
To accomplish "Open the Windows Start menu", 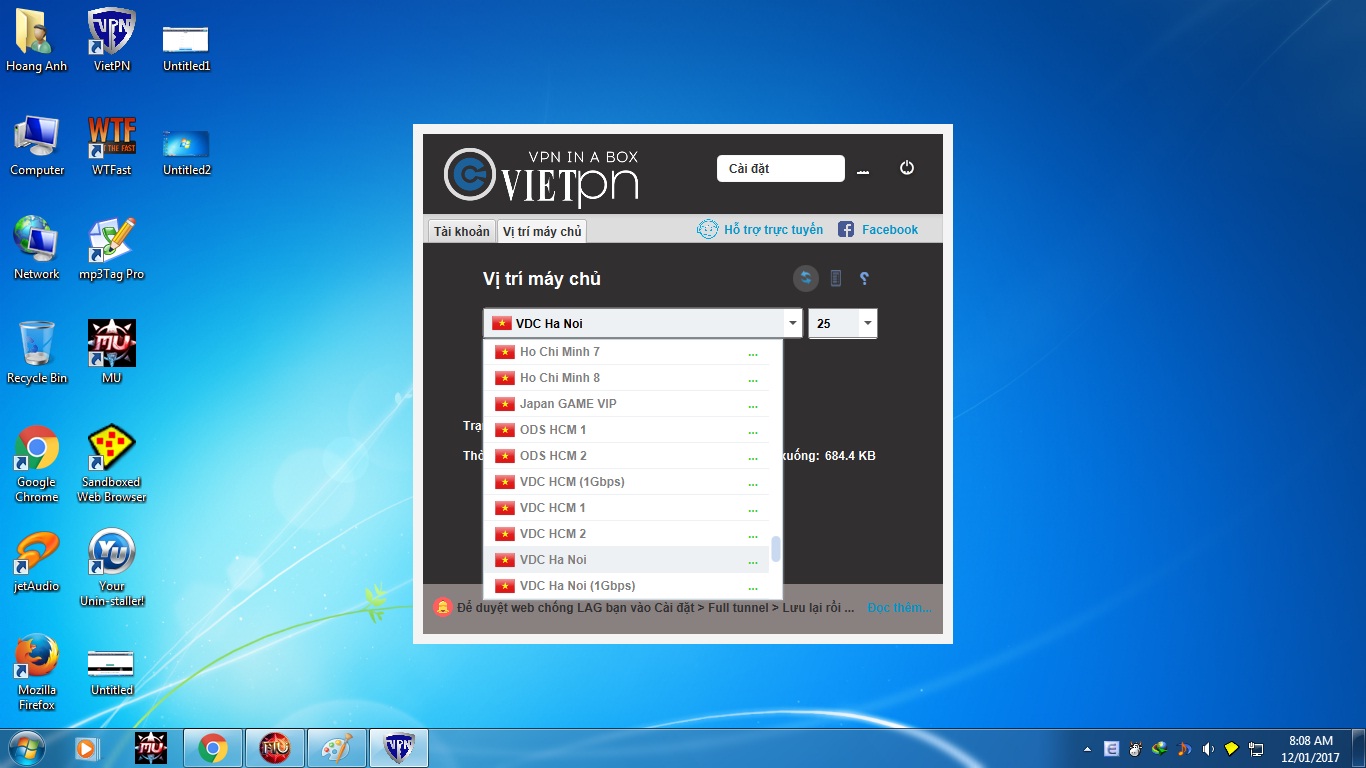I will (x=26, y=747).
